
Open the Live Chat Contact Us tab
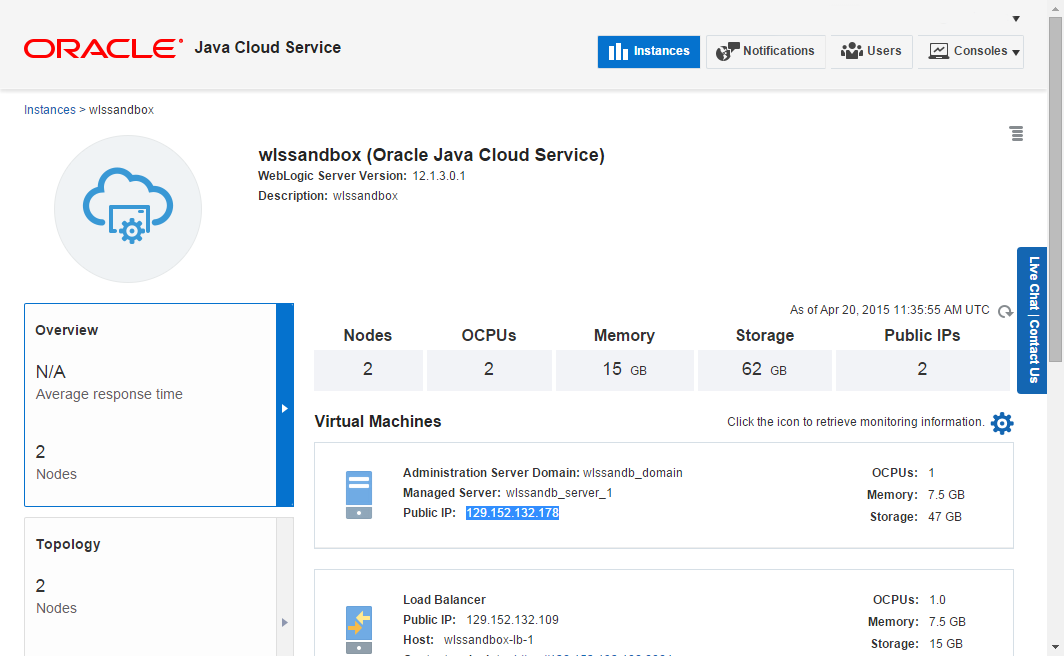(1033, 320)
